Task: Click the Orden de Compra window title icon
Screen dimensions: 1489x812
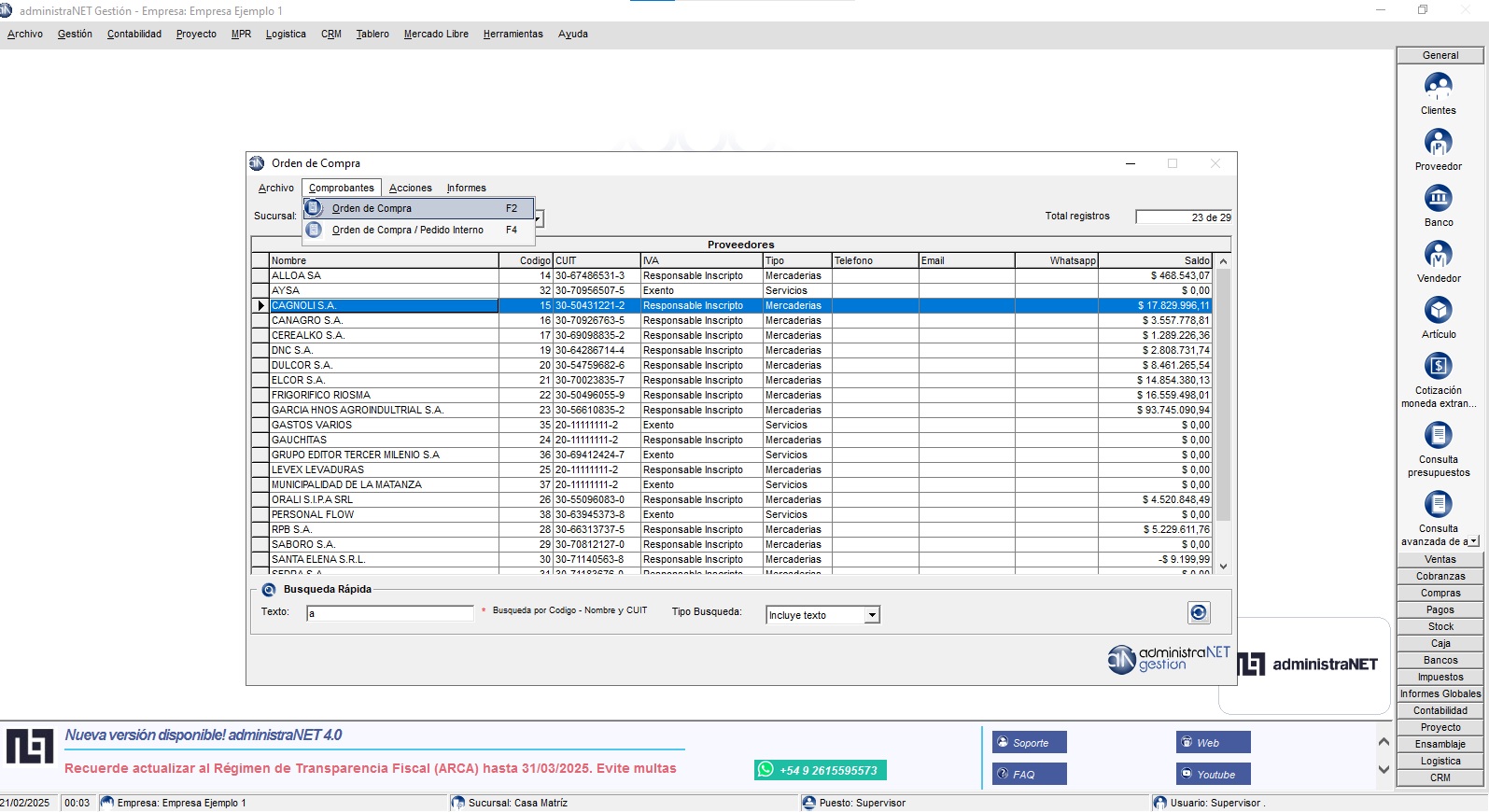Action: point(258,163)
